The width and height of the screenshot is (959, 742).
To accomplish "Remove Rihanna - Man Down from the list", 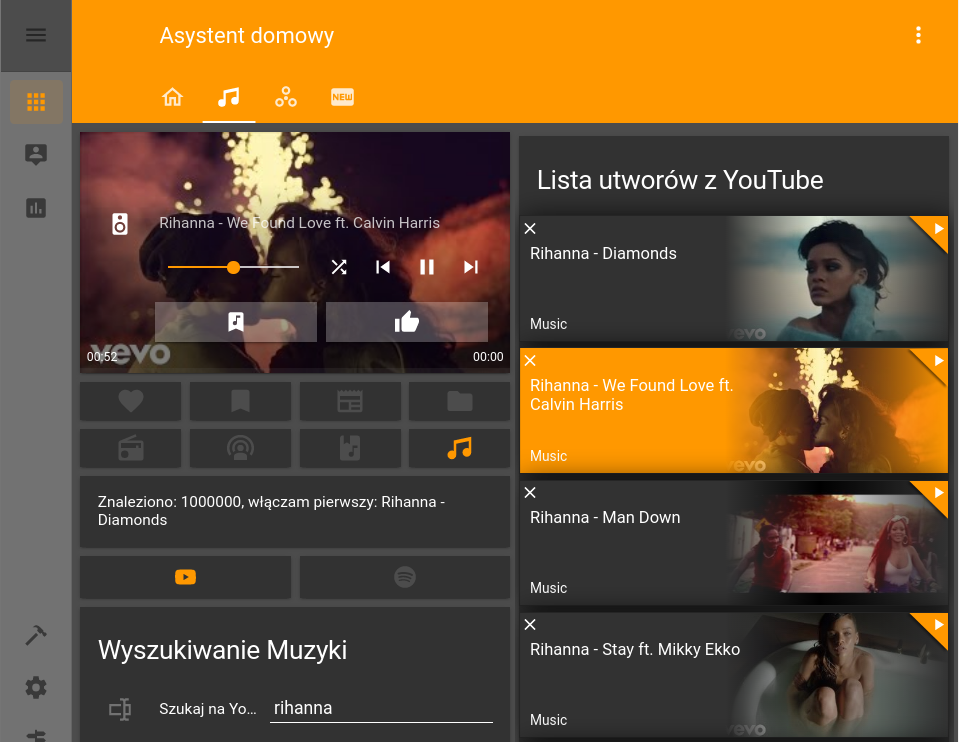I will point(530,493).
